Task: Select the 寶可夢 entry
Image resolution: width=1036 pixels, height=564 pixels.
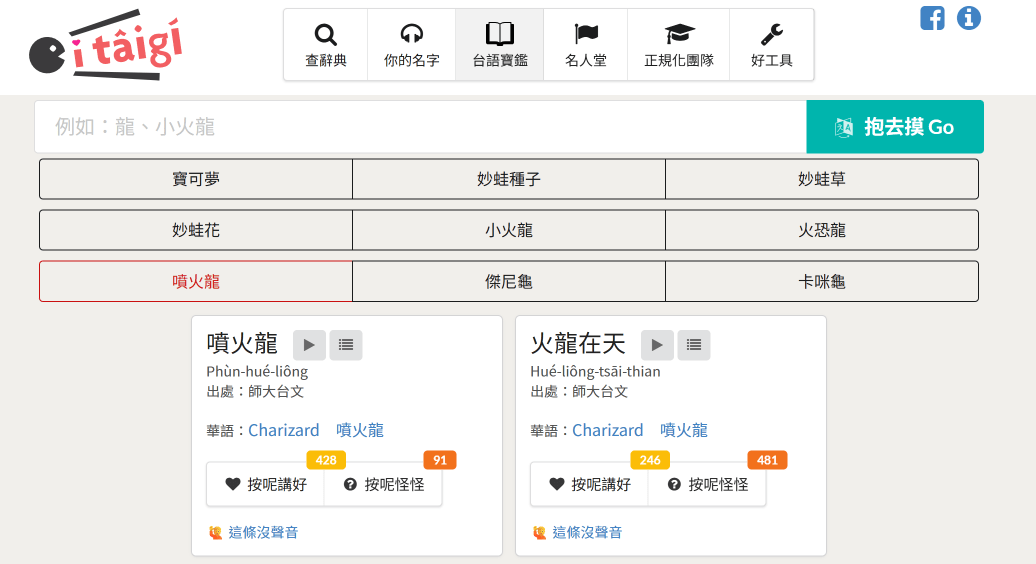Action: pyautogui.click(x=196, y=179)
